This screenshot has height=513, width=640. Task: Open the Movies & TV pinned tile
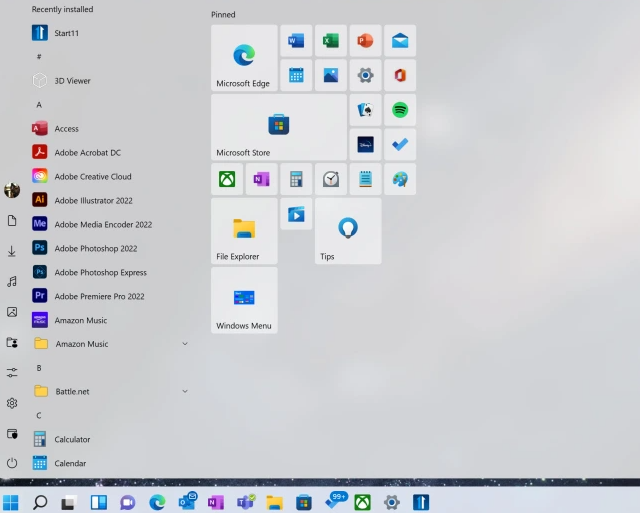(296, 214)
